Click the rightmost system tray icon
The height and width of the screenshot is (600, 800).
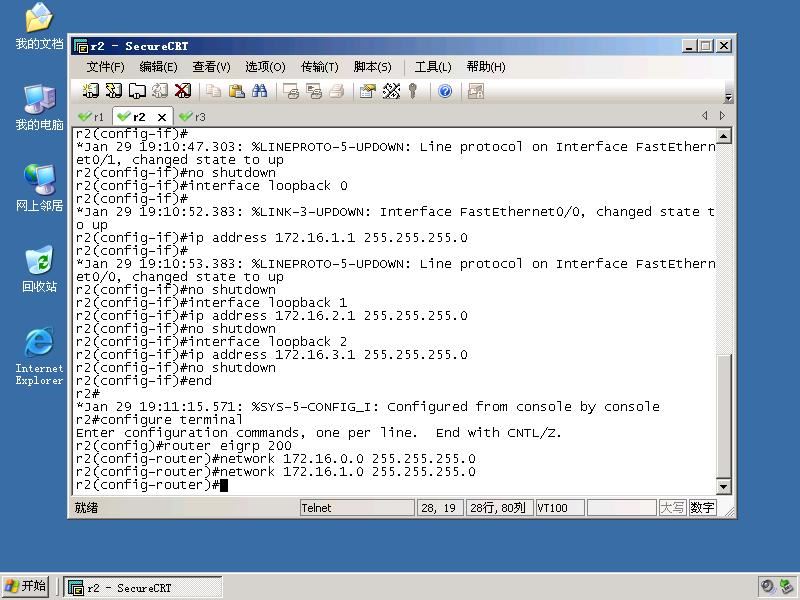787,586
